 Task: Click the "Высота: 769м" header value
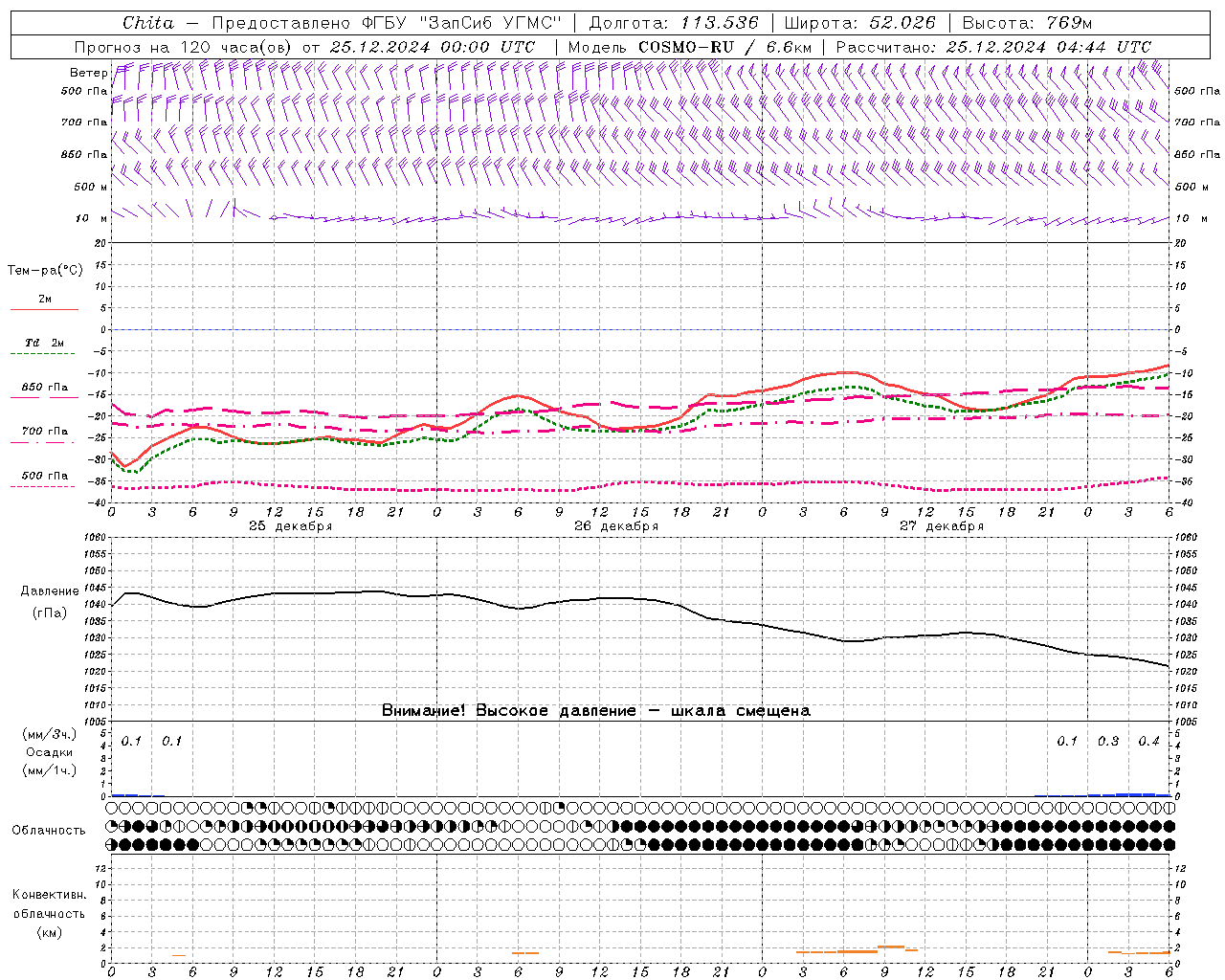tap(1027, 23)
